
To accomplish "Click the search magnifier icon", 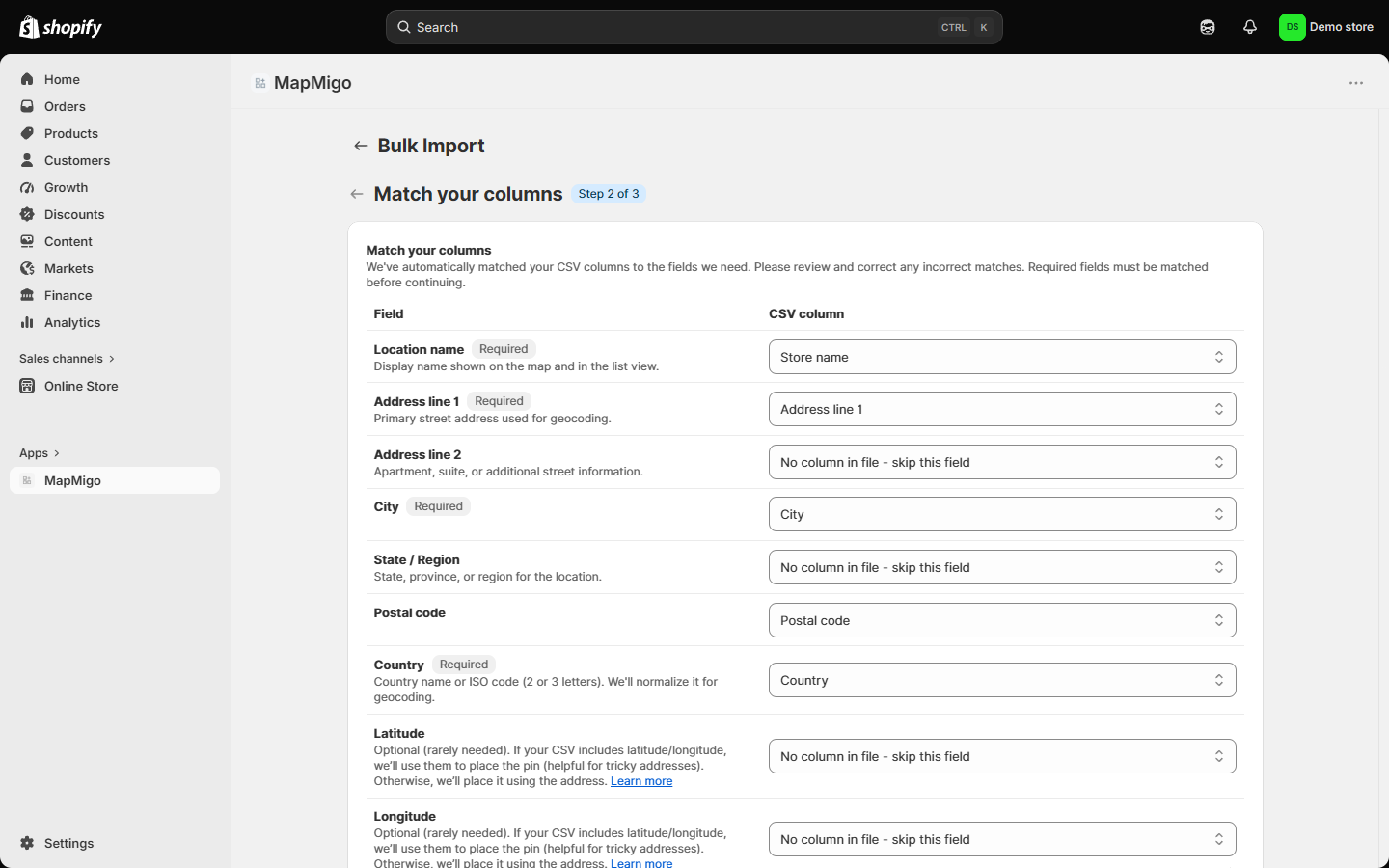I will coord(404,27).
